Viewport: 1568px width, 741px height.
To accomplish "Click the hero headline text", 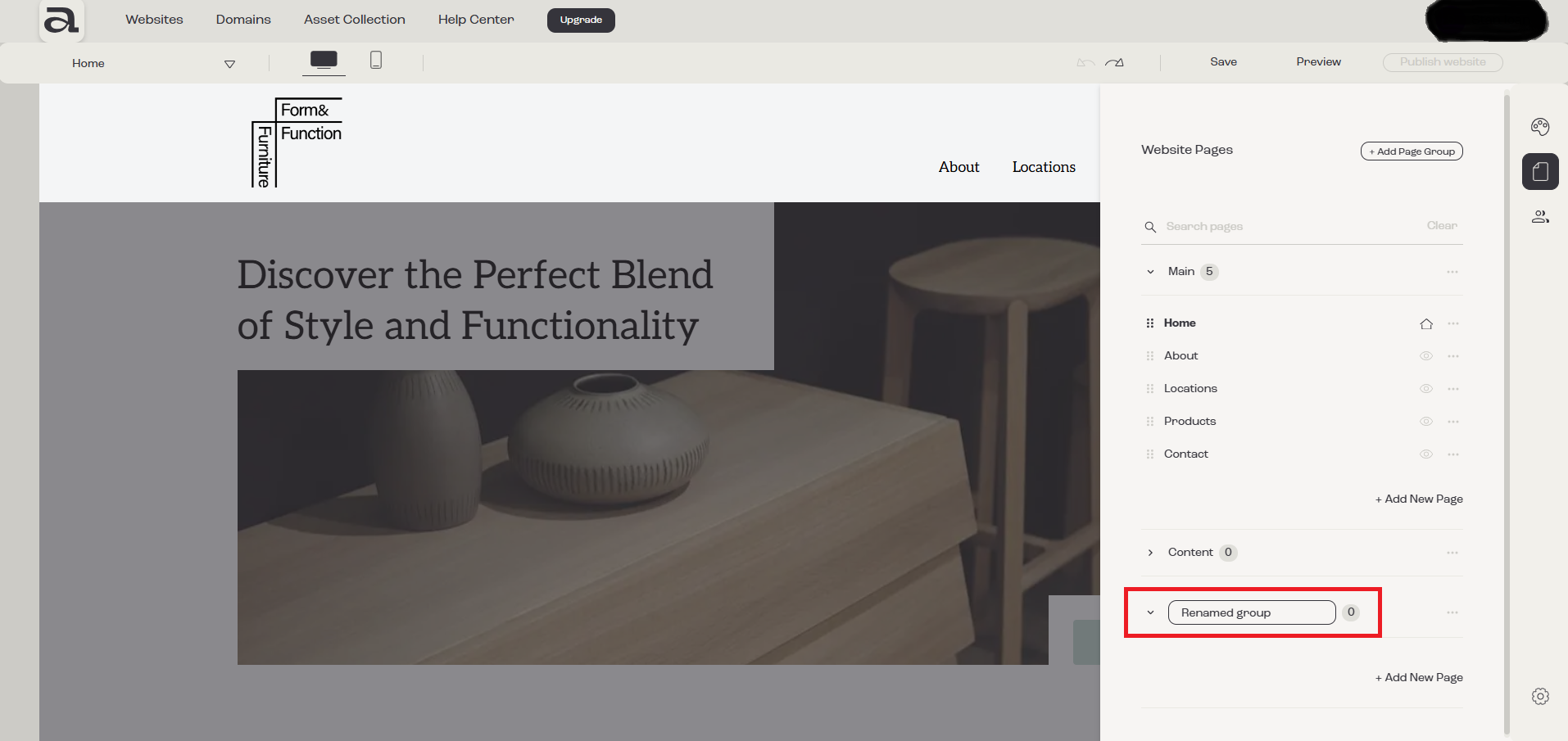I will click(x=475, y=300).
